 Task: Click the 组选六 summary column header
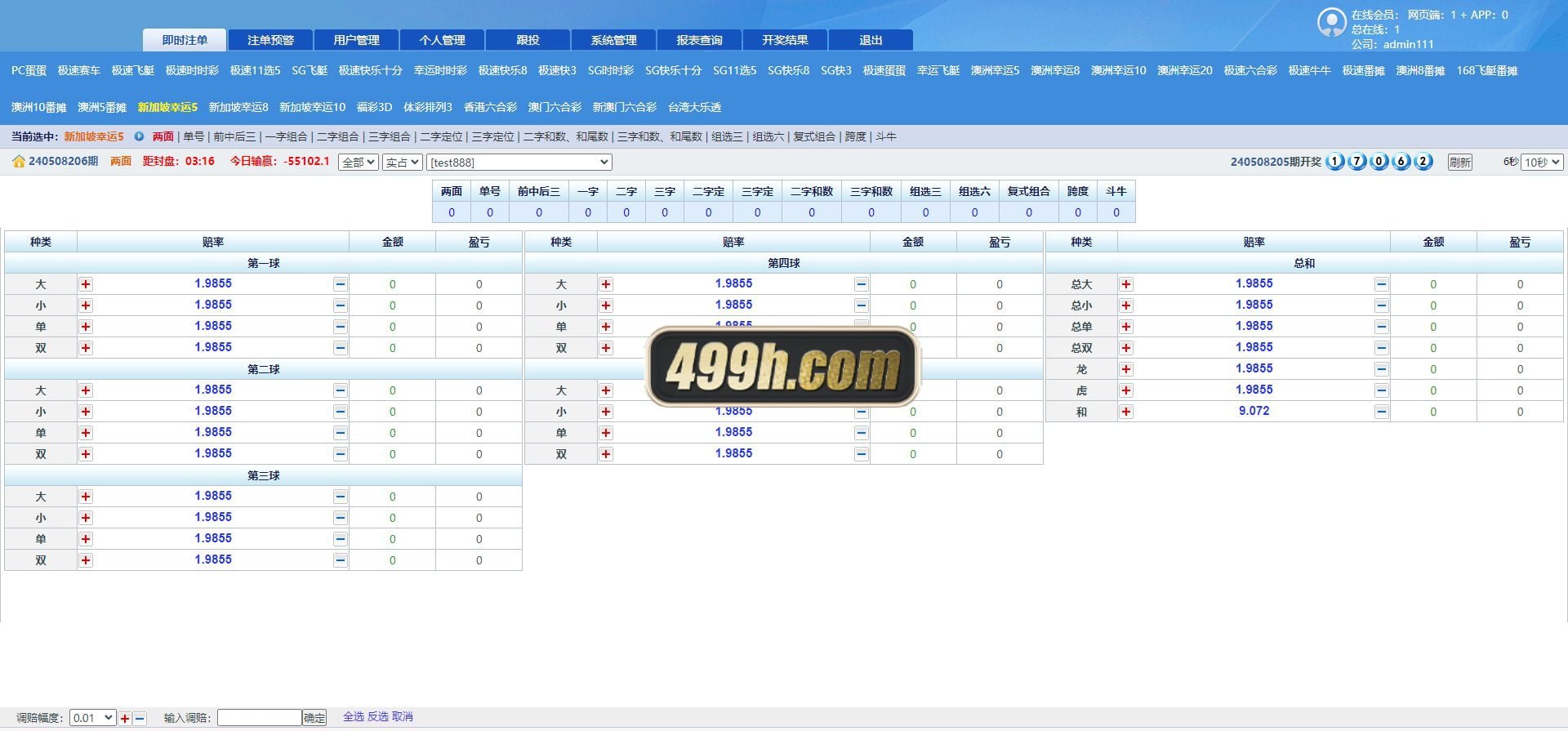(x=974, y=192)
